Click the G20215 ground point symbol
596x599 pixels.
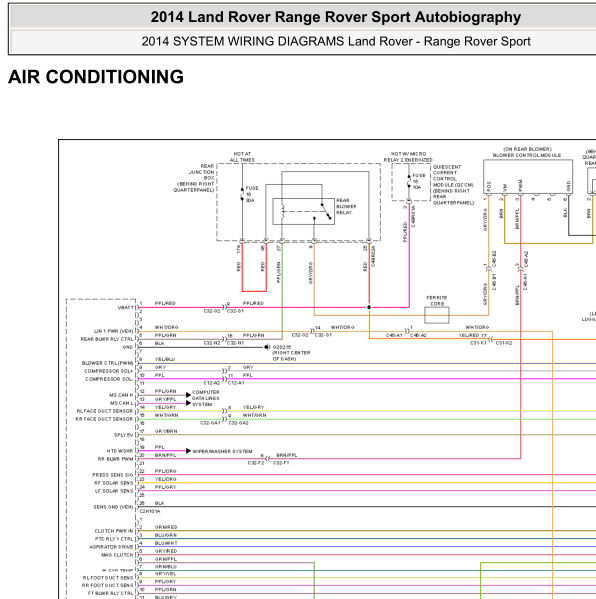[267, 347]
